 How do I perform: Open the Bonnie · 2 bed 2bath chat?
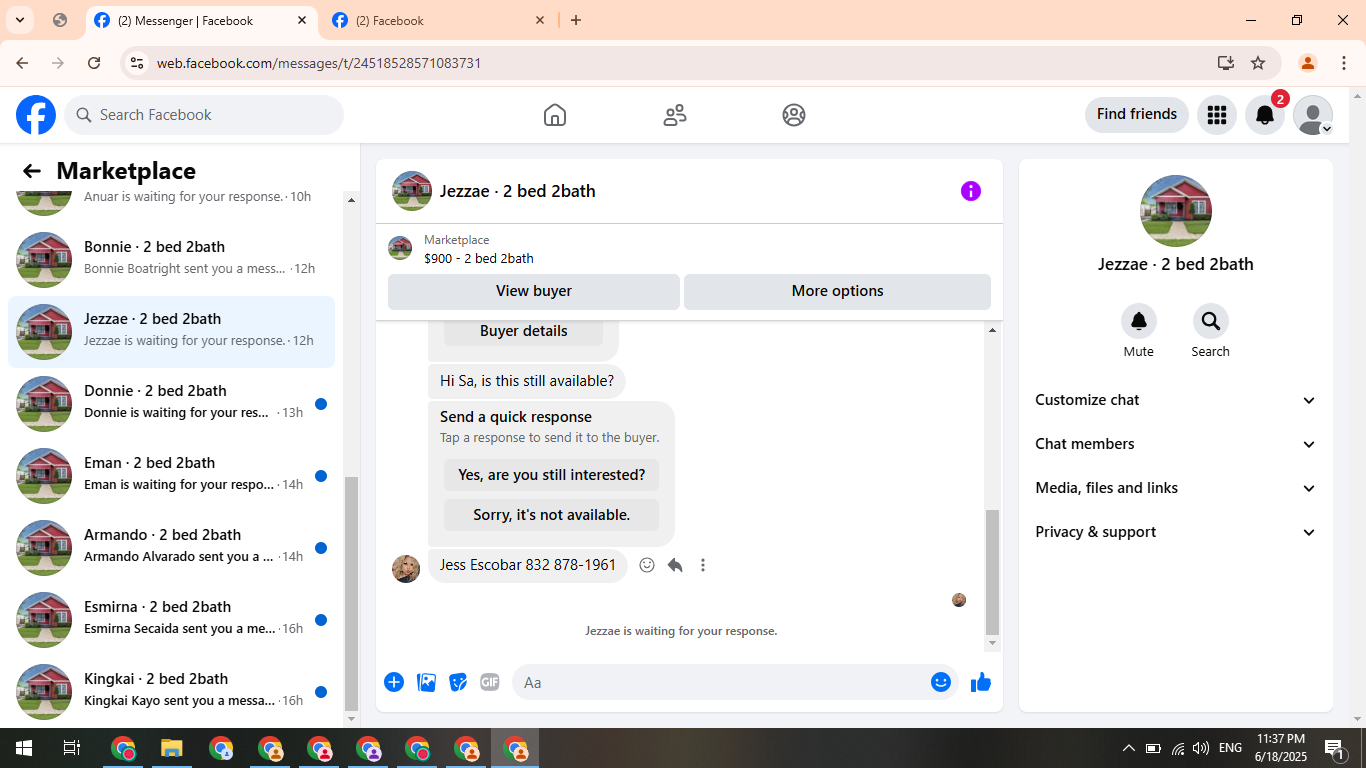coord(171,260)
